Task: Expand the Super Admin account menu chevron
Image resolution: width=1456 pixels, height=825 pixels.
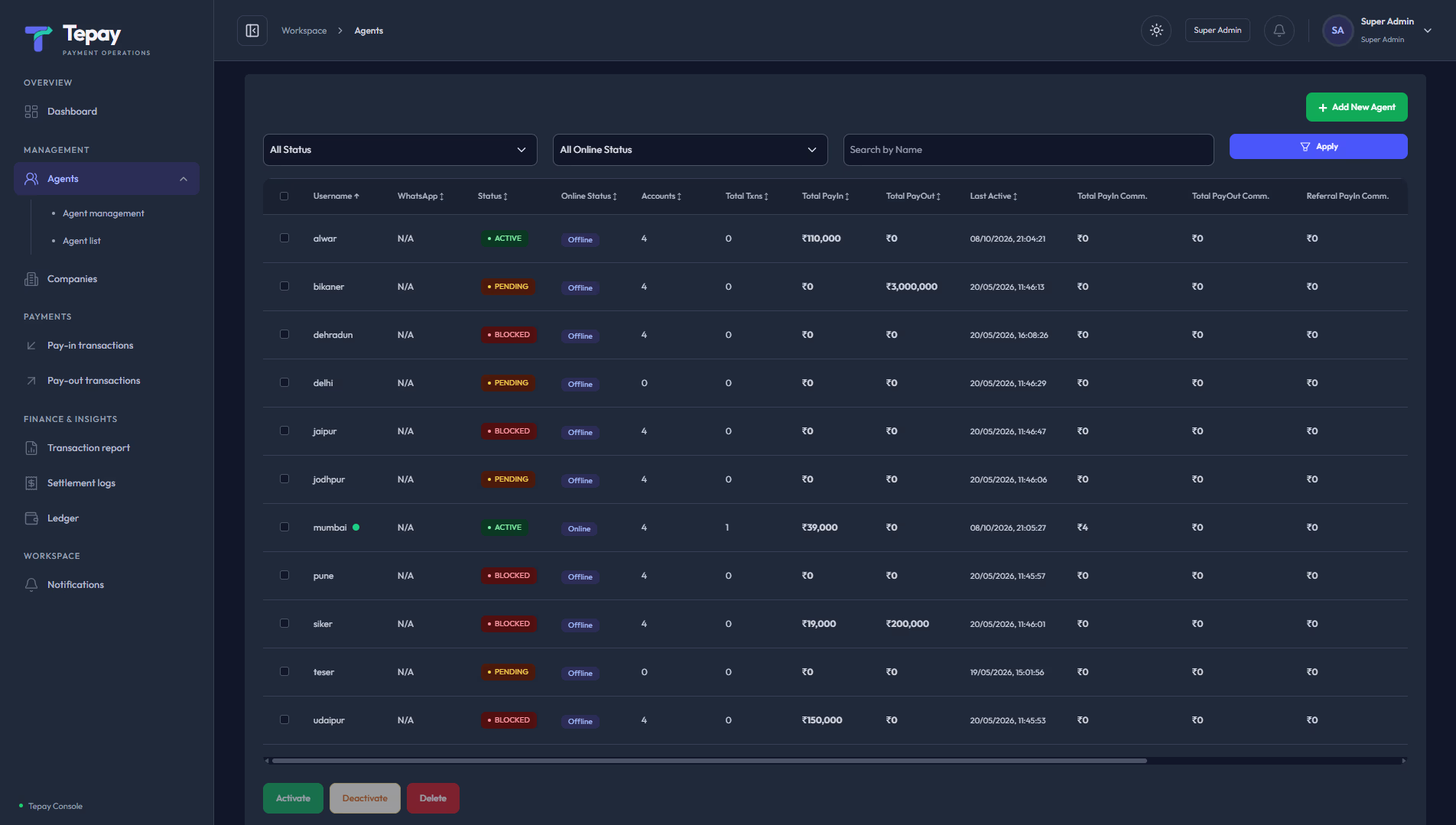Action: pyautogui.click(x=1428, y=31)
